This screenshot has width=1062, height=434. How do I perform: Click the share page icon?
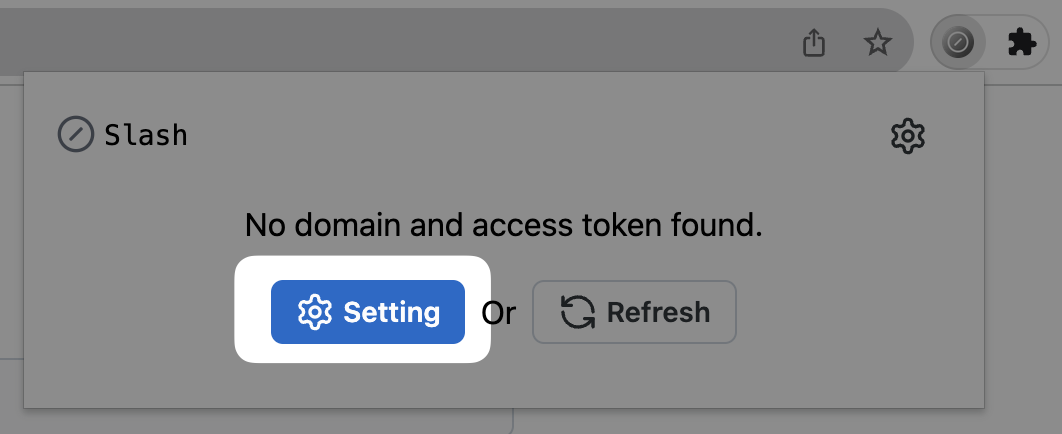(x=815, y=43)
